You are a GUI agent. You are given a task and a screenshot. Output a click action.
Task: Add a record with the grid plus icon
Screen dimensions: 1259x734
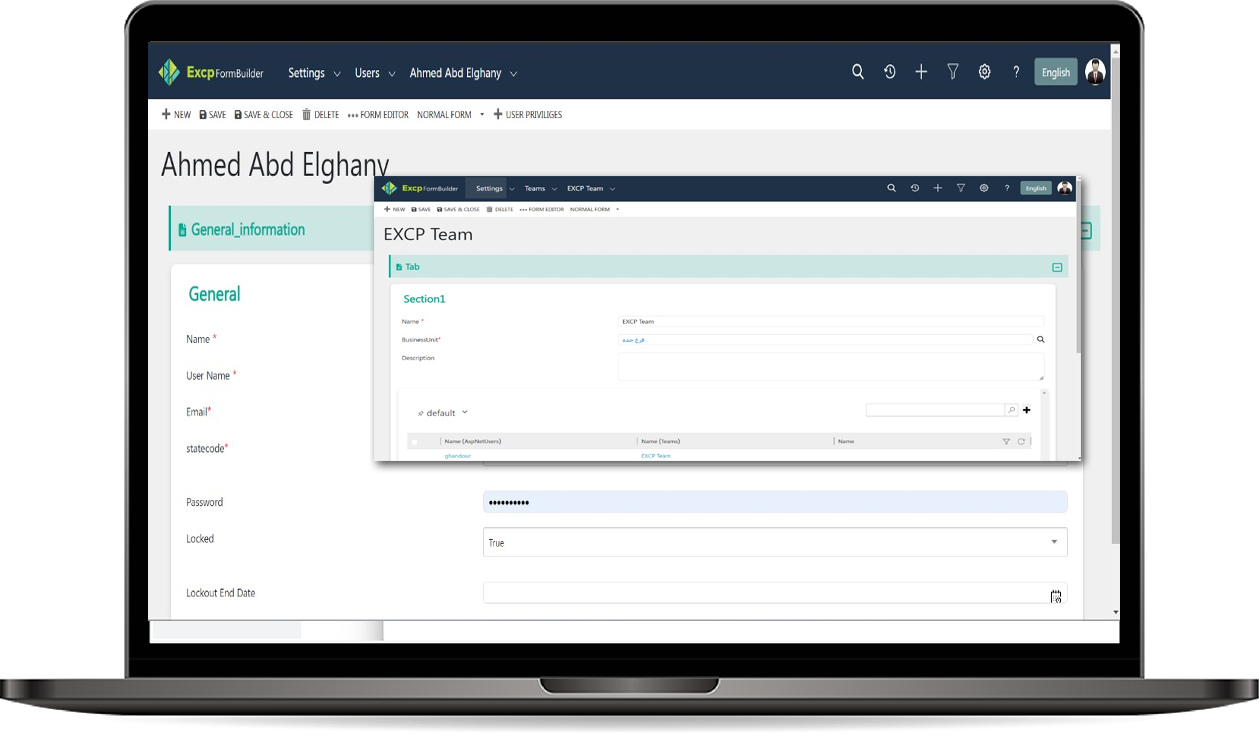(1026, 410)
